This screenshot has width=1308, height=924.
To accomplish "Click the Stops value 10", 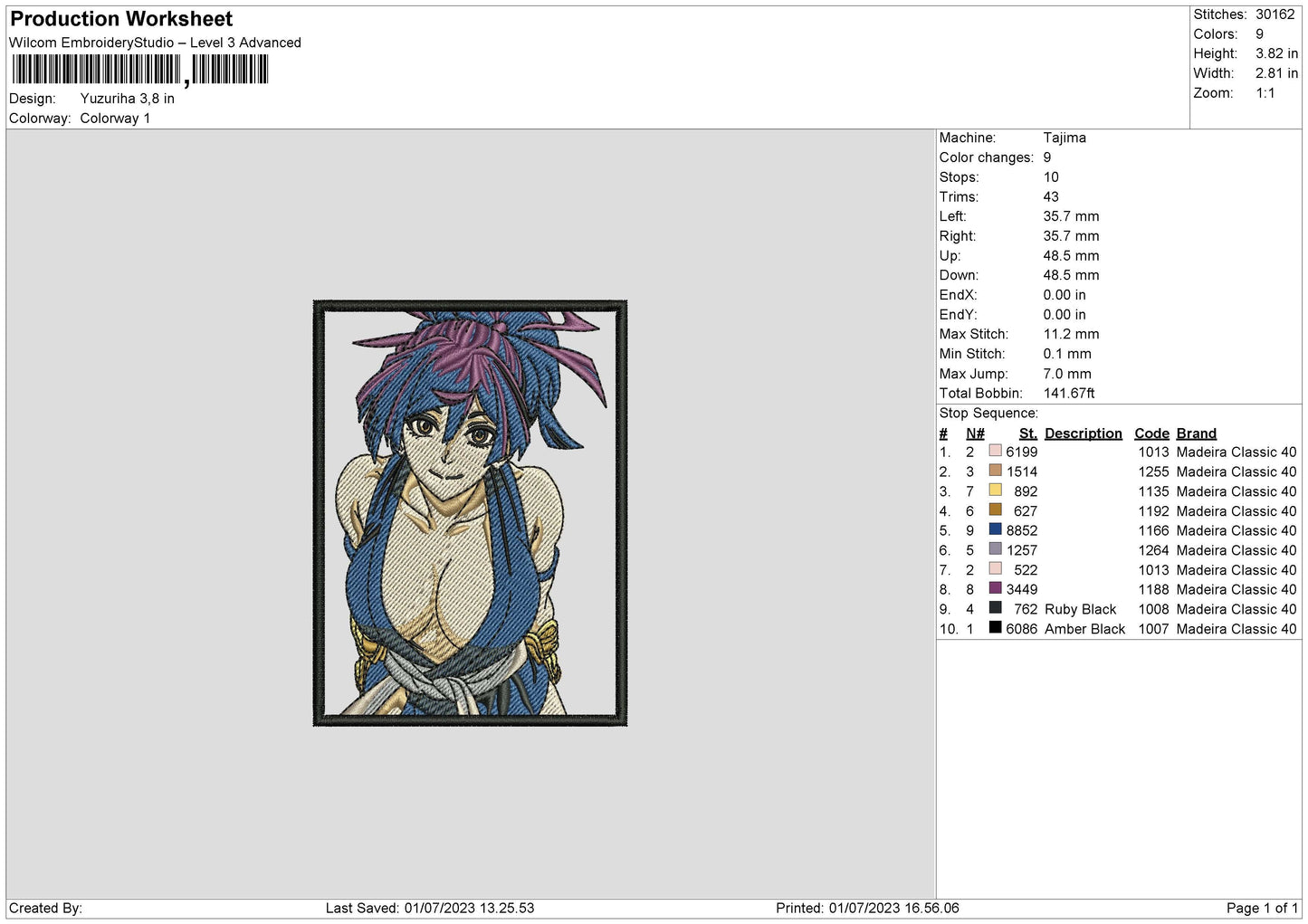I will (1051, 177).
